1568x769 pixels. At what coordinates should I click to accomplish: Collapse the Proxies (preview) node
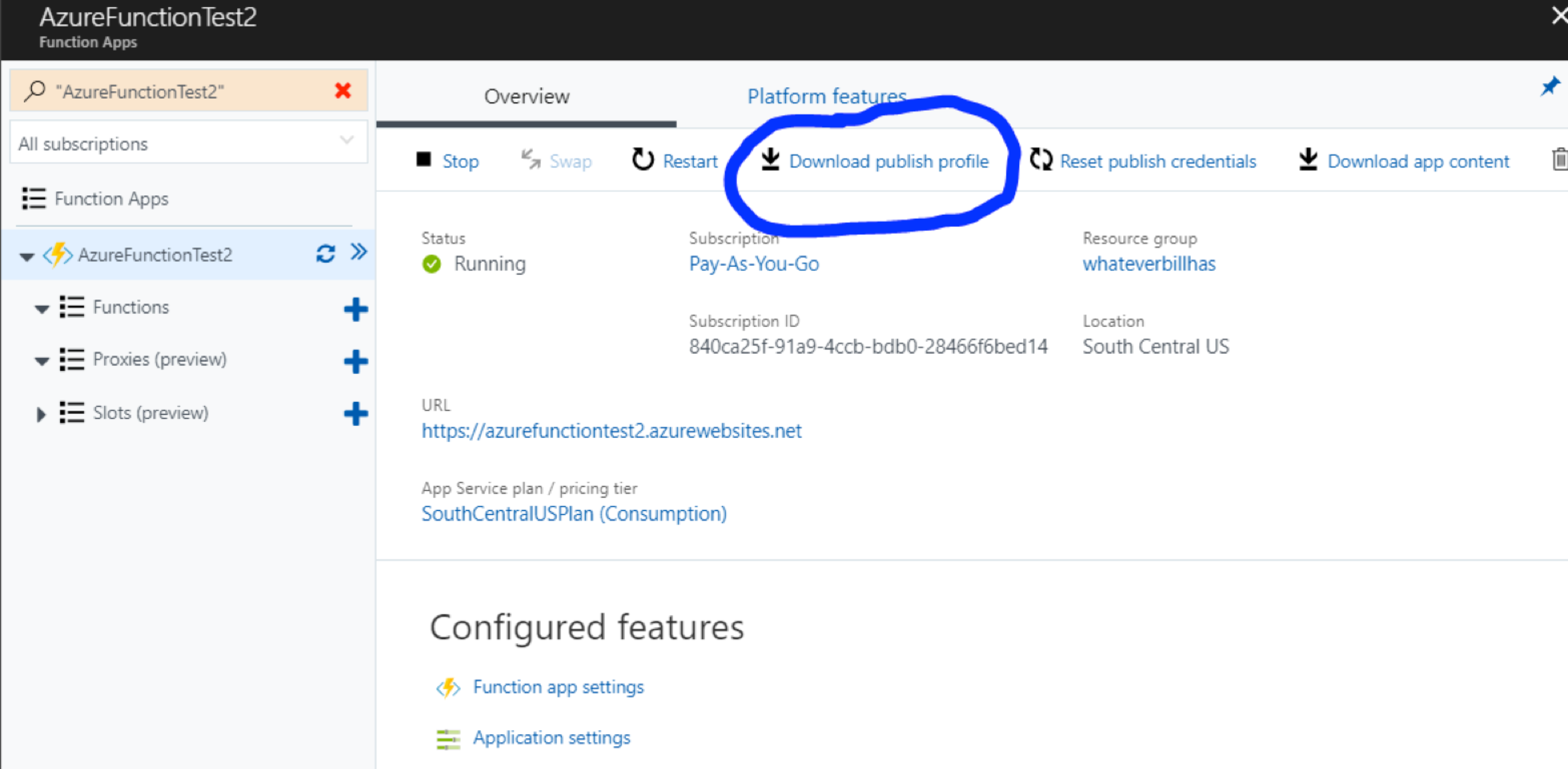[41, 361]
